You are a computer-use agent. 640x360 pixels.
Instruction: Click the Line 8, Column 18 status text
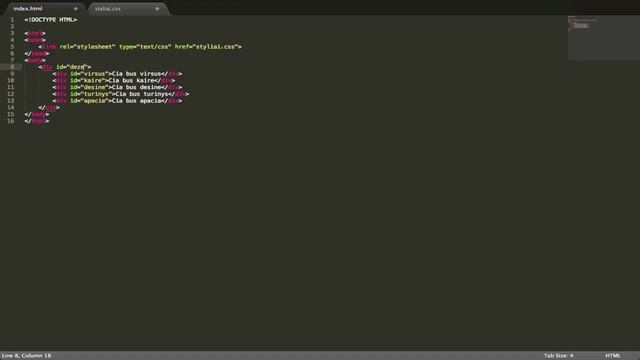tap(27, 356)
